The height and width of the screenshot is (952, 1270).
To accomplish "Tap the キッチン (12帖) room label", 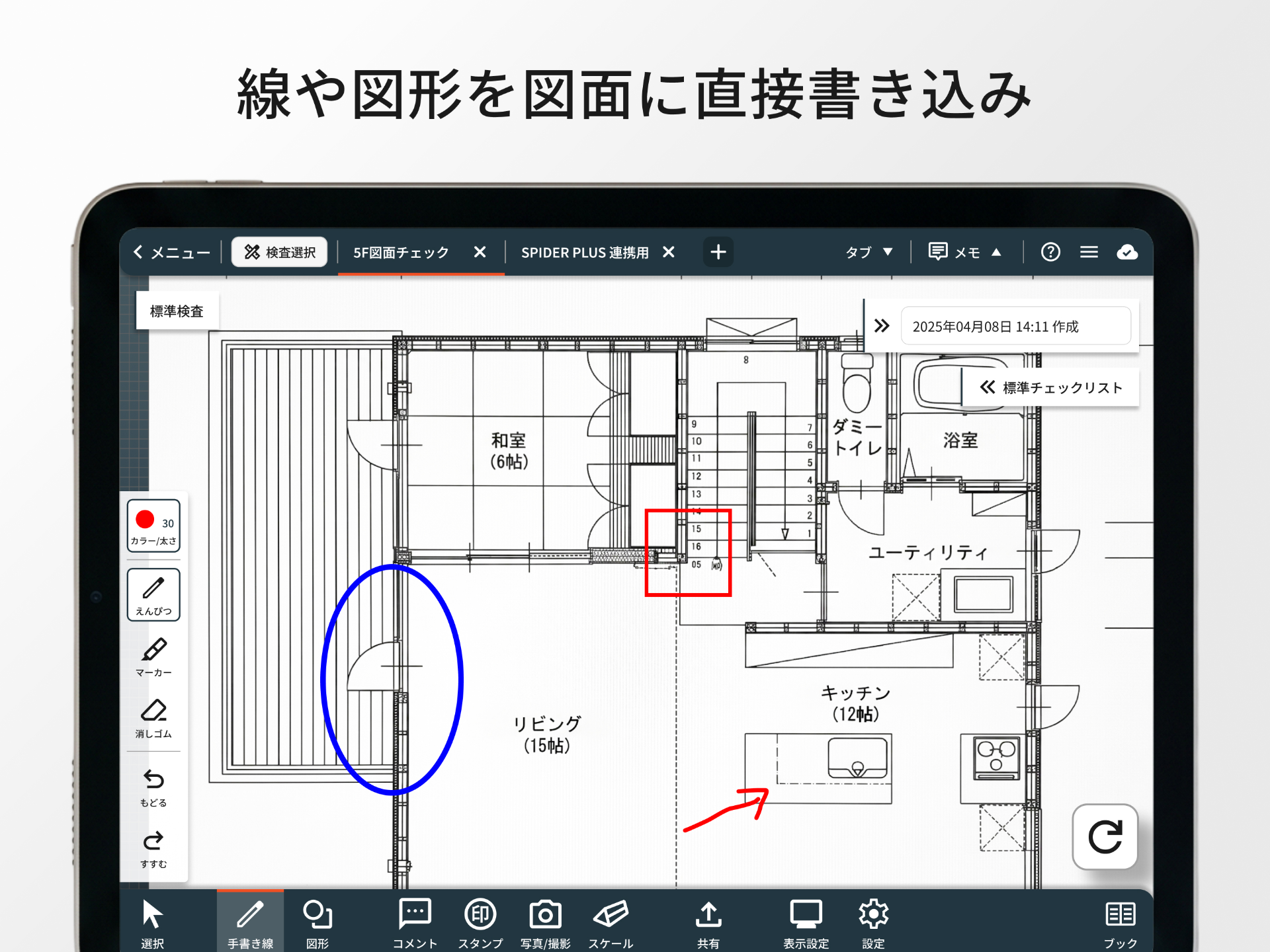I will [x=855, y=703].
